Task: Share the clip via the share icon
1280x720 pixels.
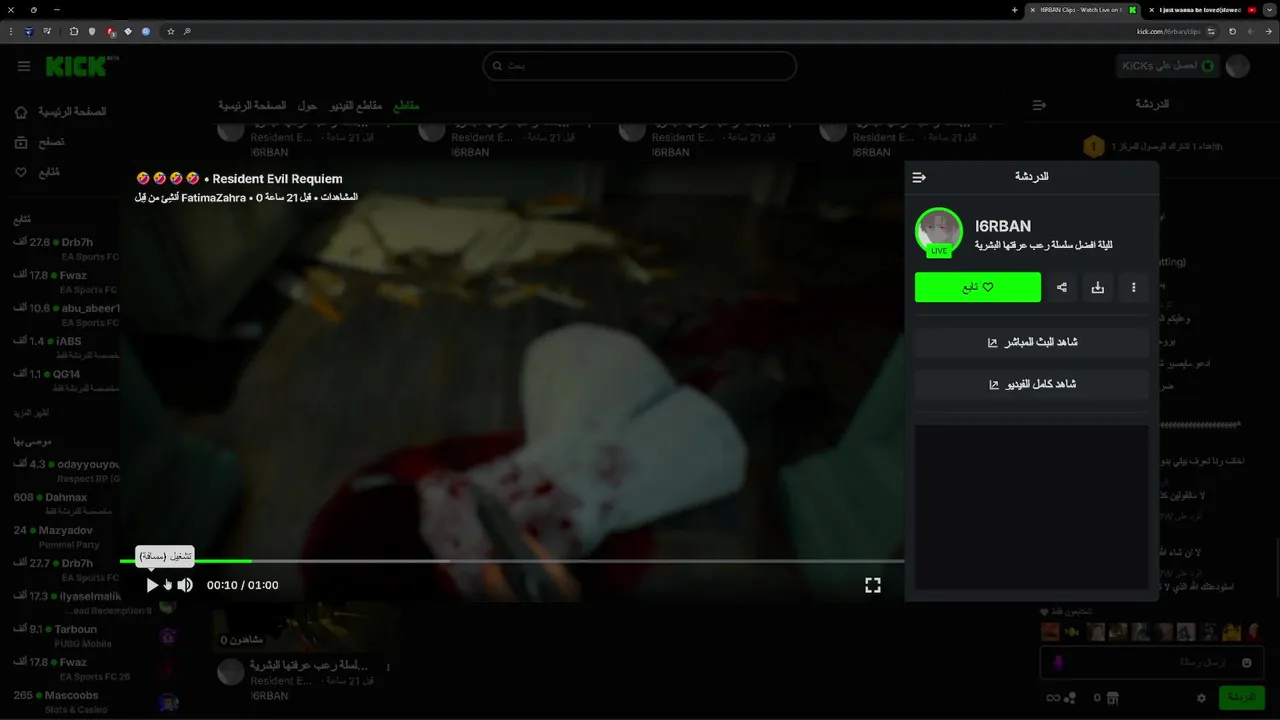Action: coord(1062,287)
